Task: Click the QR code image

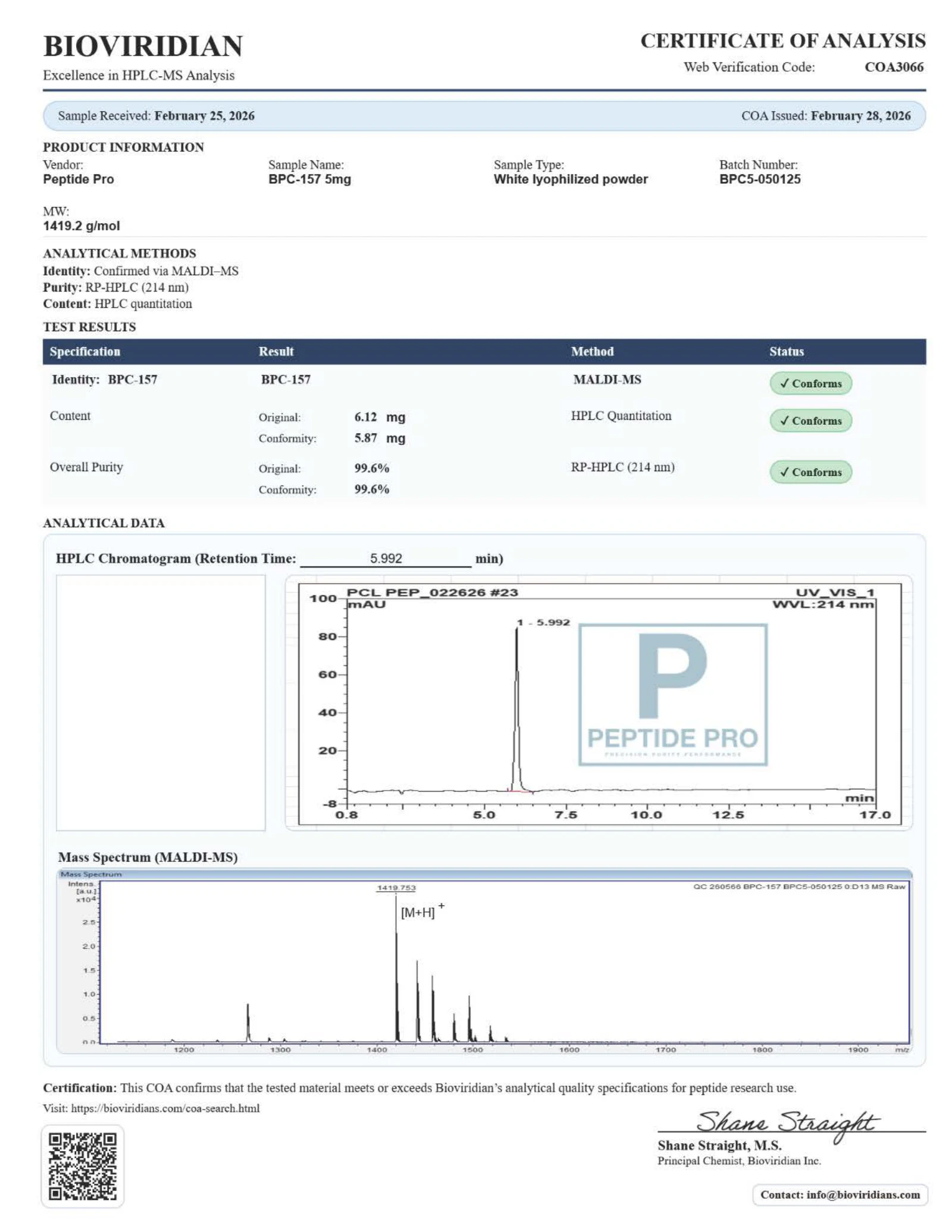Action: [x=82, y=1165]
